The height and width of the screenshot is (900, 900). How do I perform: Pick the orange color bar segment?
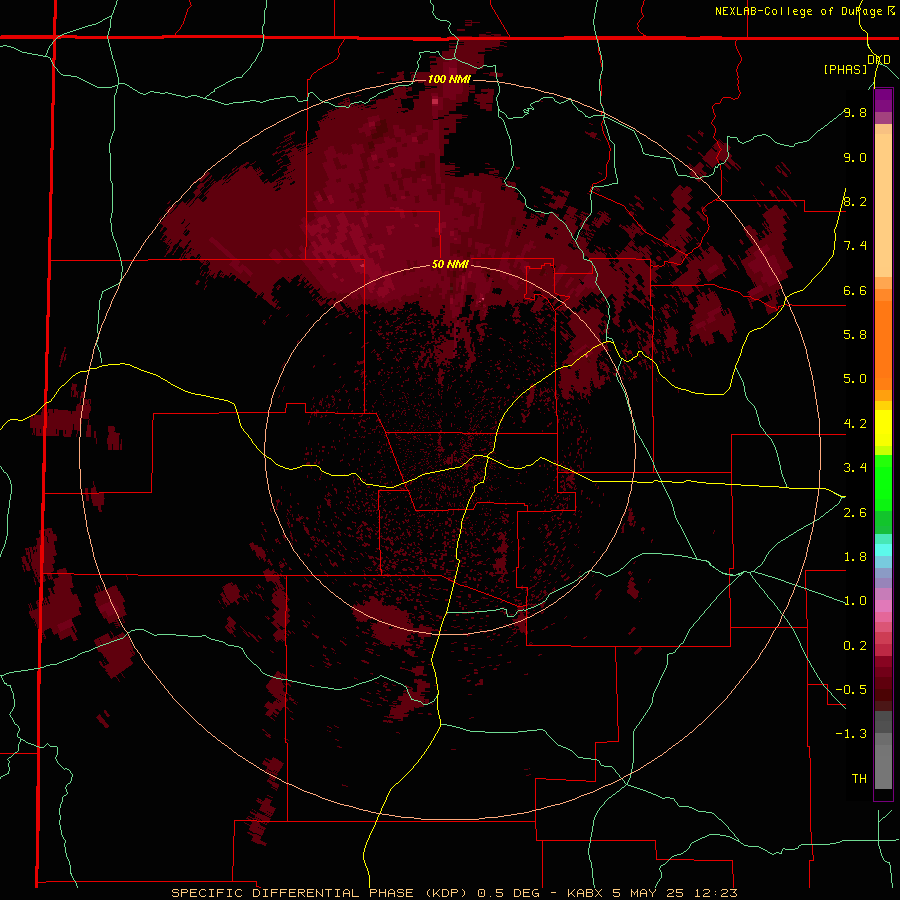pyautogui.click(x=883, y=345)
